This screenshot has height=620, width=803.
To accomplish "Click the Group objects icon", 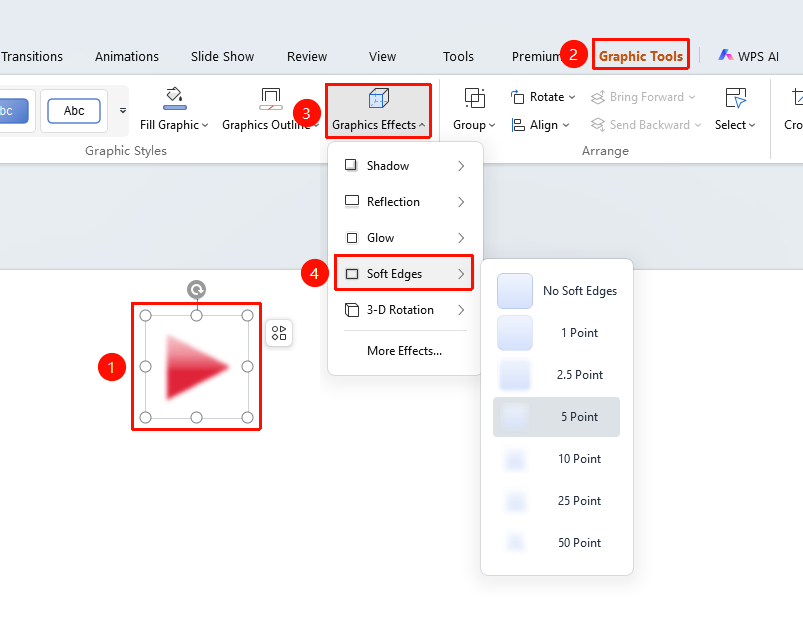I will click(x=475, y=98).
